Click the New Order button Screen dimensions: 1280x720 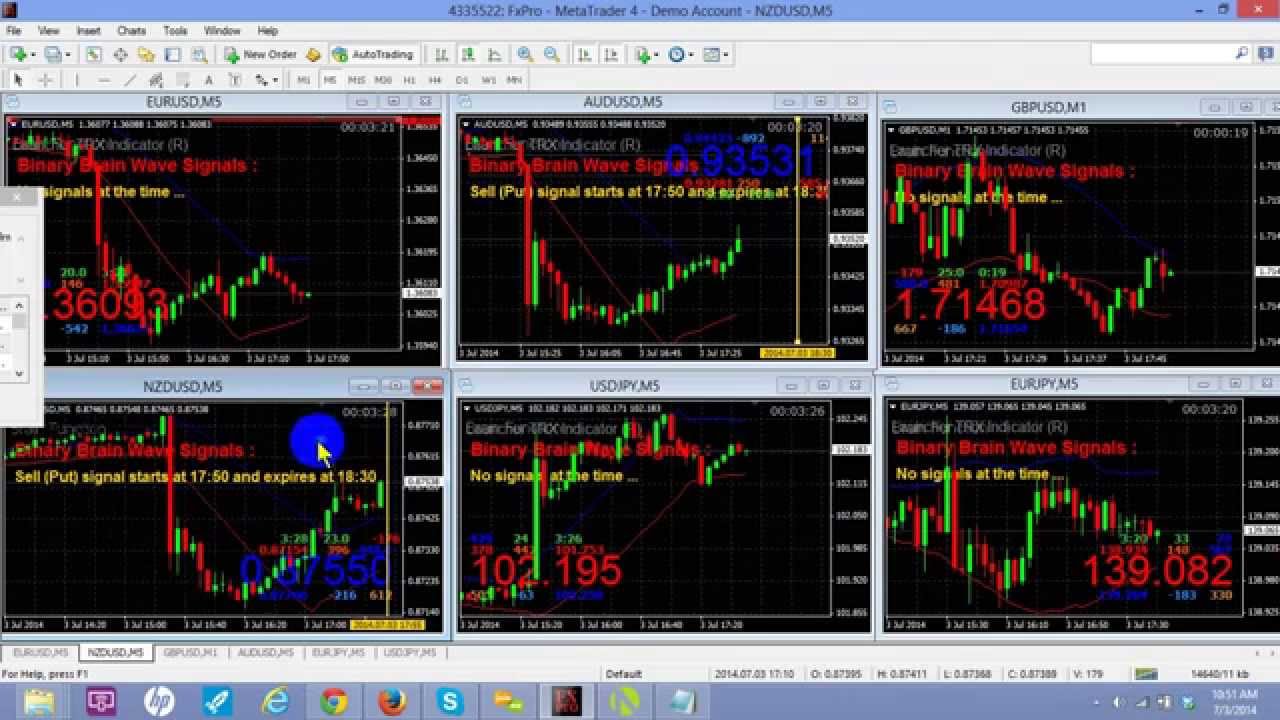pos(262,54)
